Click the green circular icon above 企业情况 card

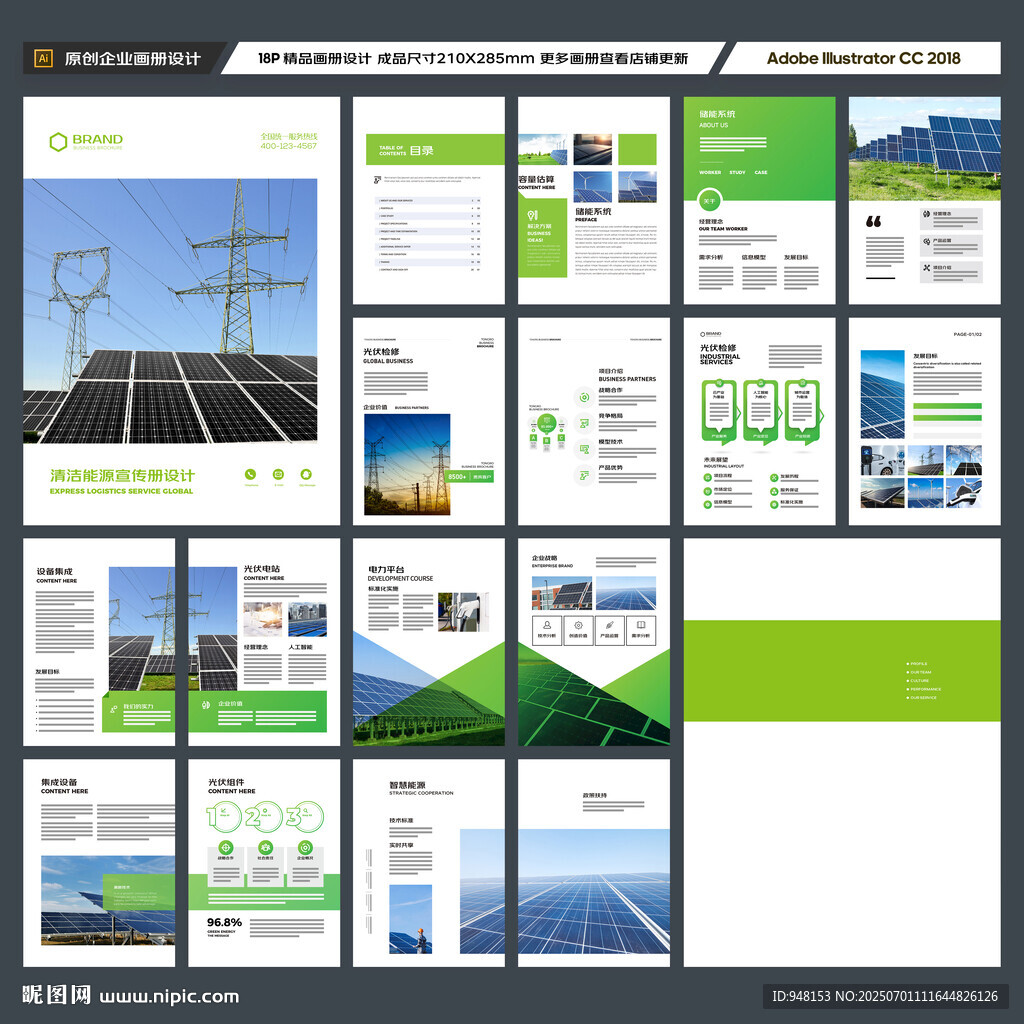tap(305, 847)
